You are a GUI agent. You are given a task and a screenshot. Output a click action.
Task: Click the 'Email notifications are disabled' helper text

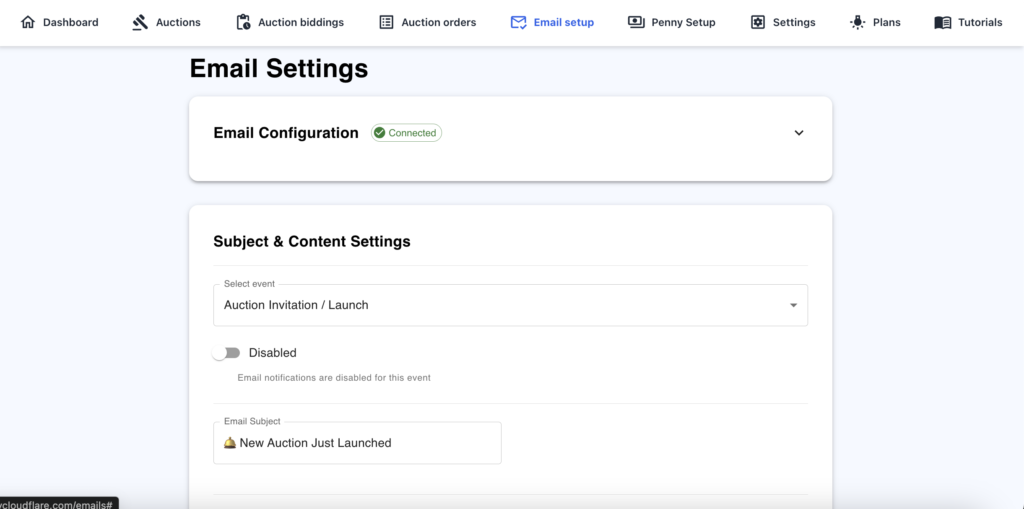(x=334, y=378)
